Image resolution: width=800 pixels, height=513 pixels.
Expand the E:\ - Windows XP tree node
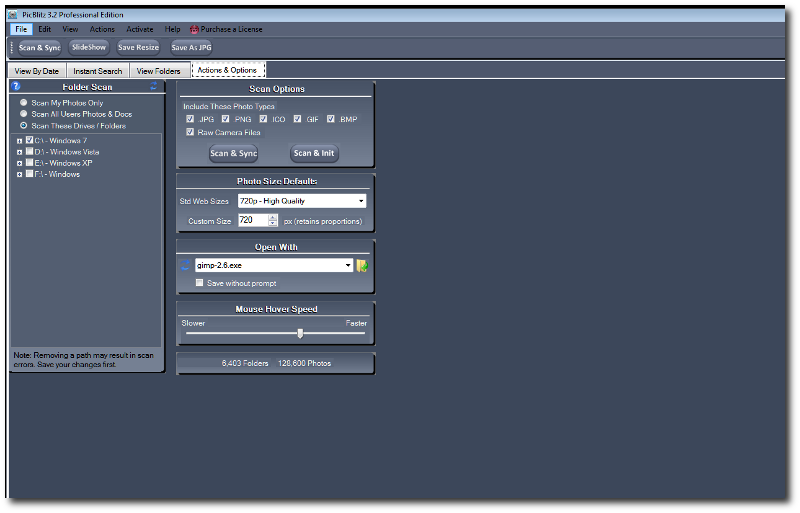click(19, 163)
